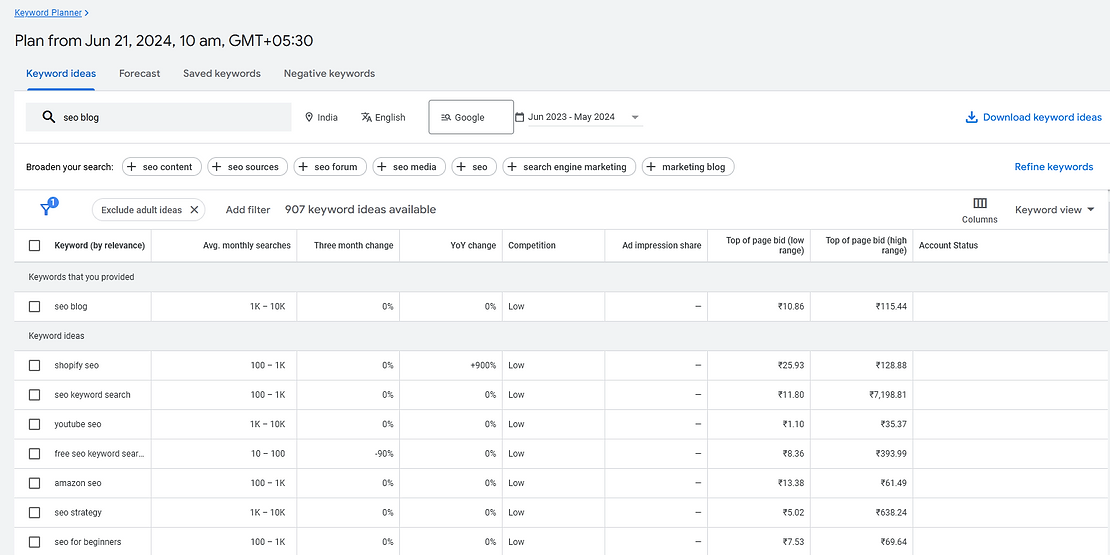Click the -90% three month change value

tap(384, 454)
